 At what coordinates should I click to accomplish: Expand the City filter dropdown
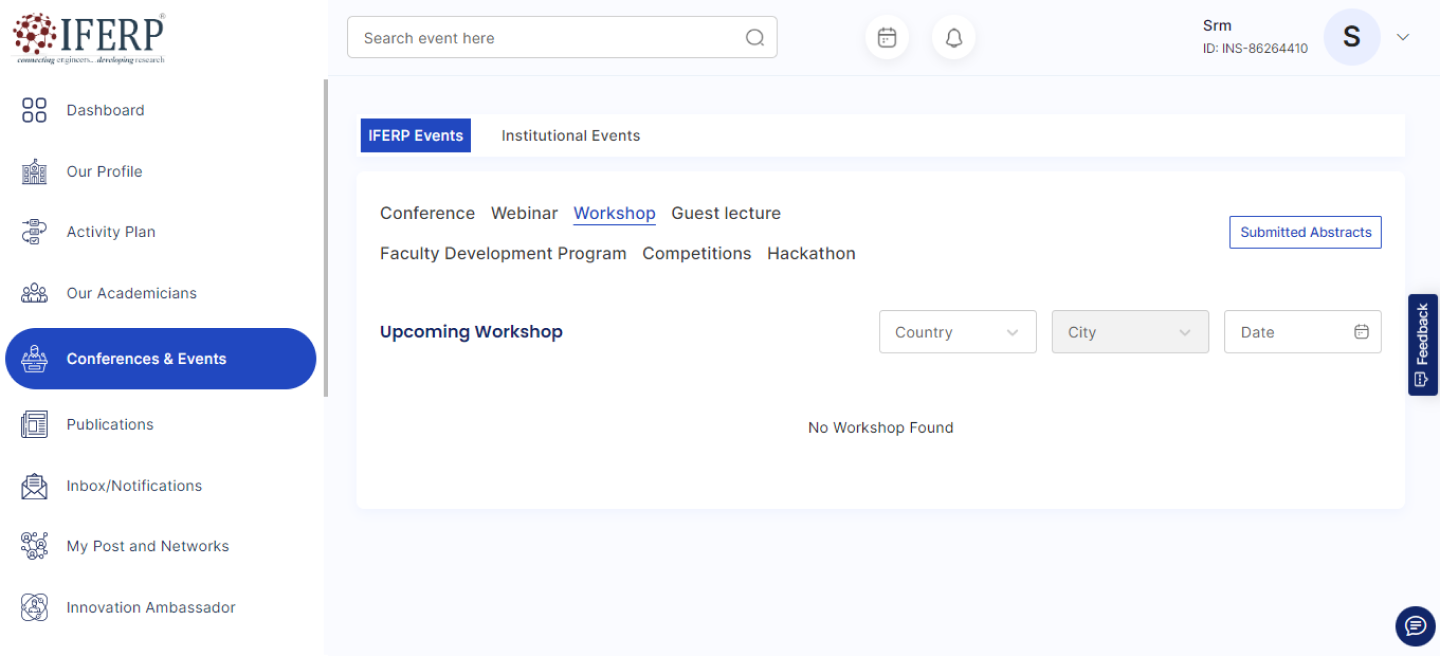pyautogui.click(x=1129, y=332)
